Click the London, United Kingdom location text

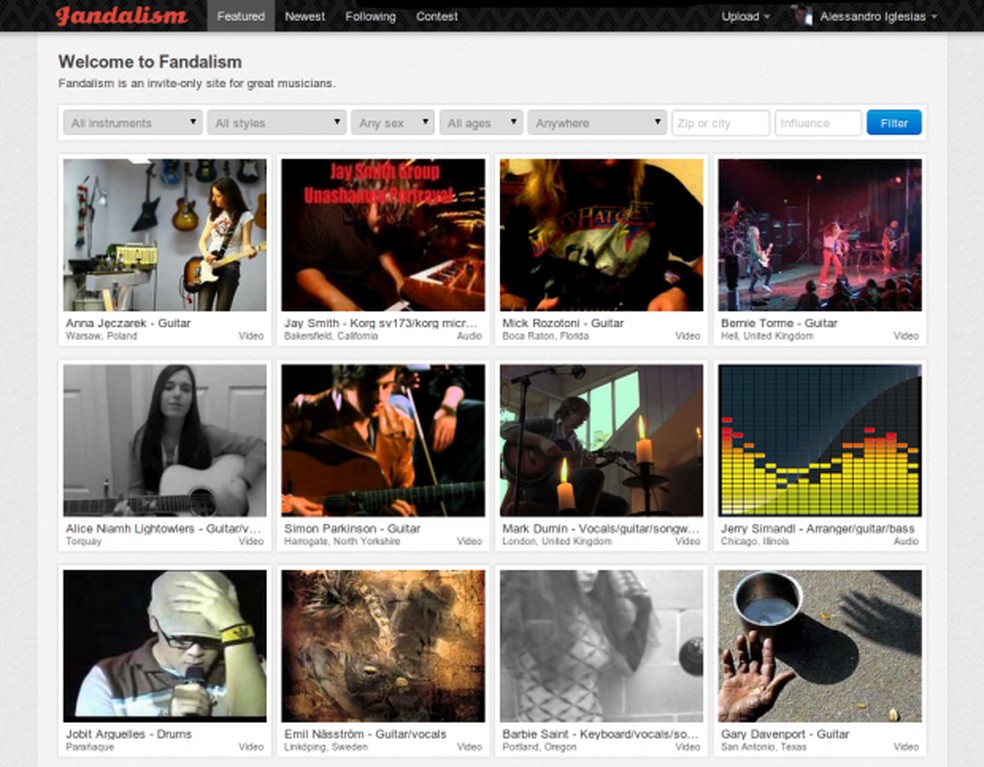click(x=557, y=542)
